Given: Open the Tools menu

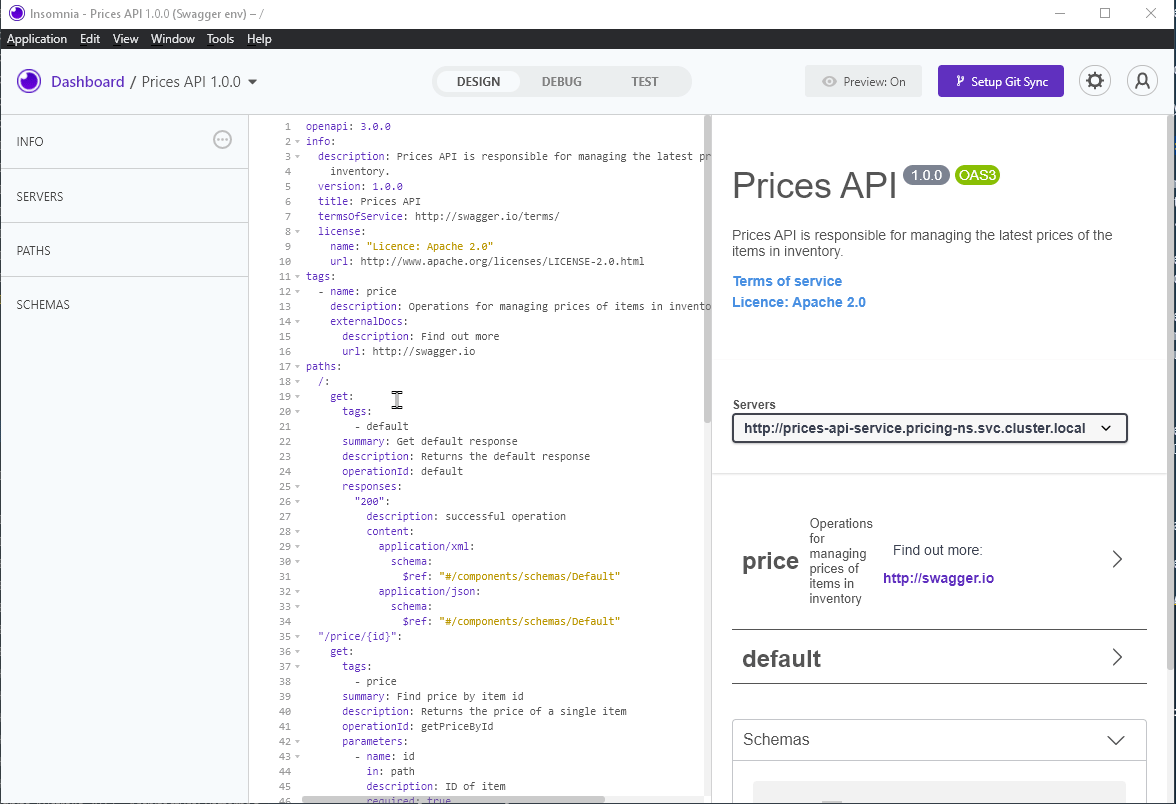Looking at the screenshot, I should [220, 39].
